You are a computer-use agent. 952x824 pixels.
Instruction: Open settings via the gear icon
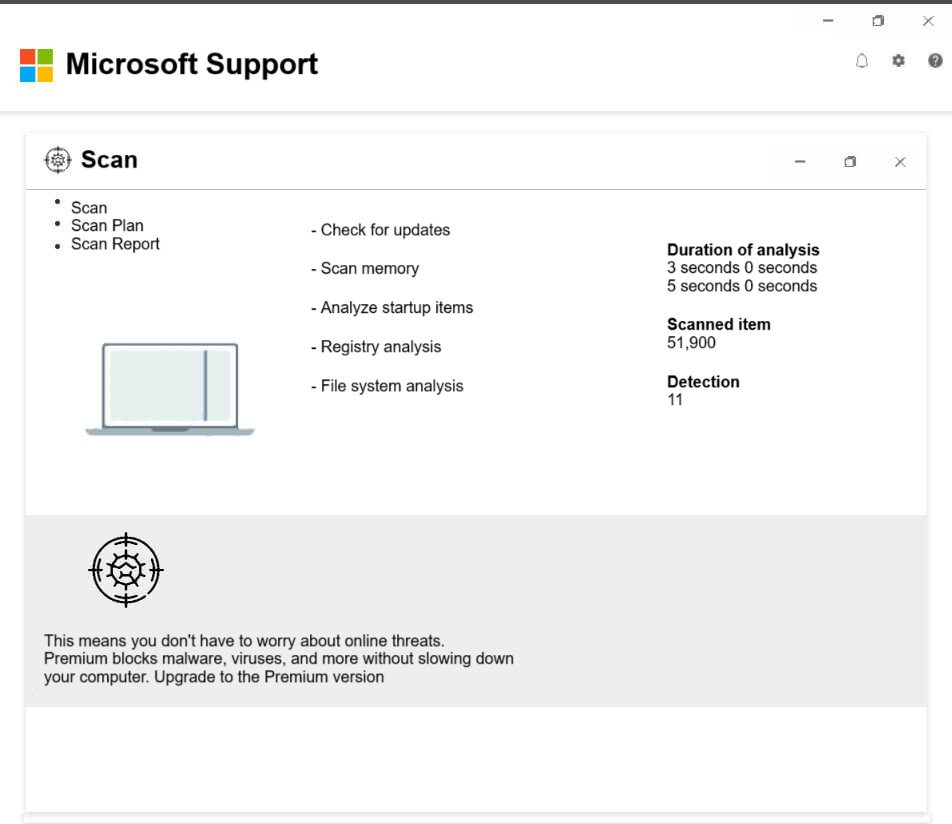(898, 61)
